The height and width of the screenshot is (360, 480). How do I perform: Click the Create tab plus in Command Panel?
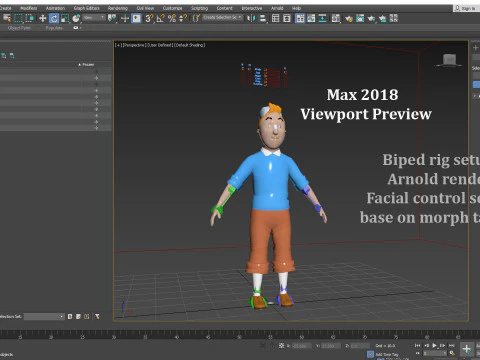[476, 48]
